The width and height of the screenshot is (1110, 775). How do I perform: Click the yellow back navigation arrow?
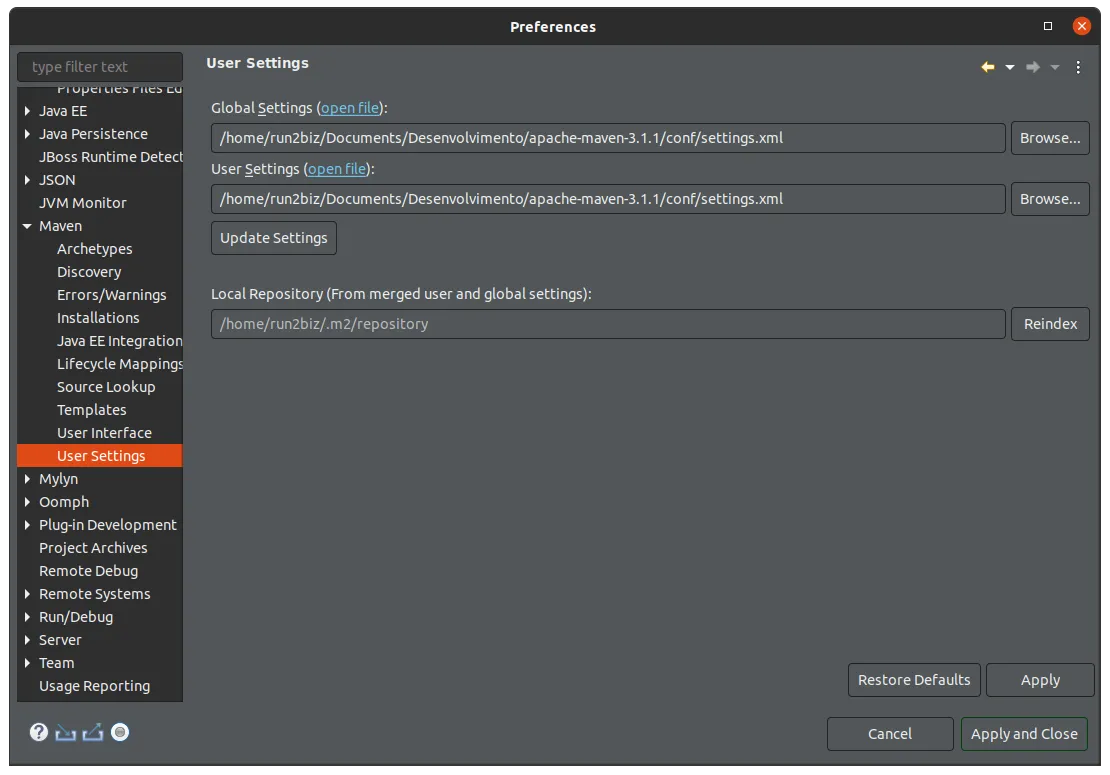coord(988,67)
